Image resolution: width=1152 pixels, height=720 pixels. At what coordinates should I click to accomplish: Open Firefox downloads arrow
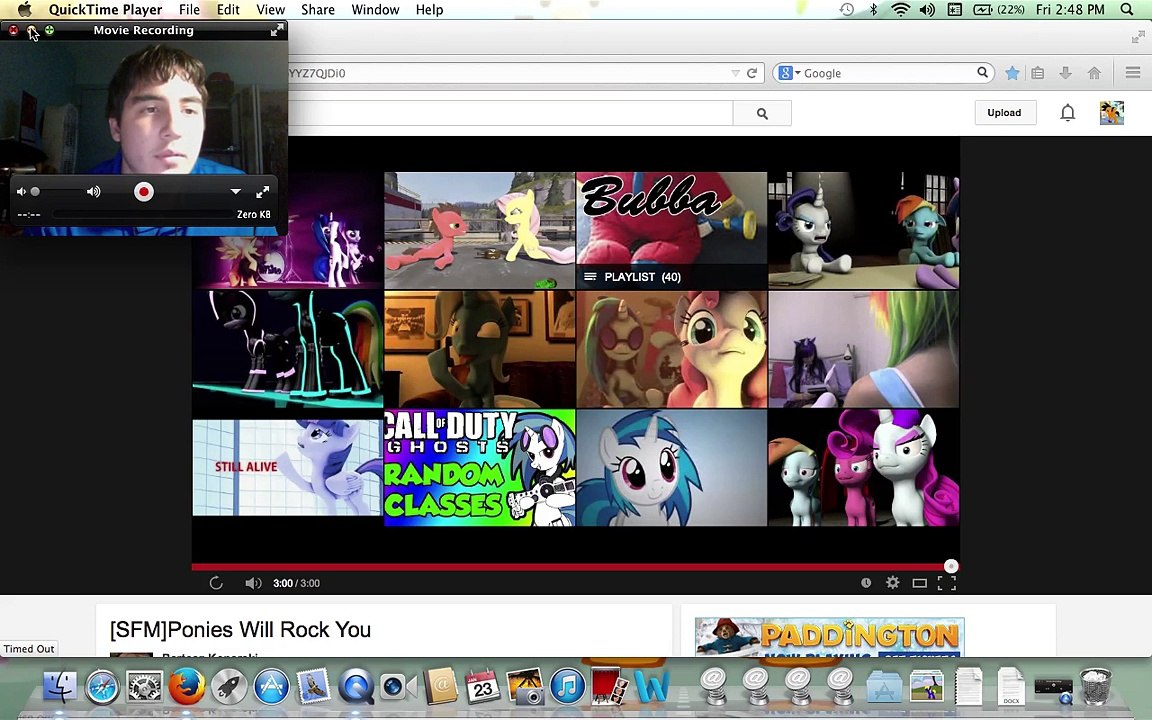point(1065,73)
